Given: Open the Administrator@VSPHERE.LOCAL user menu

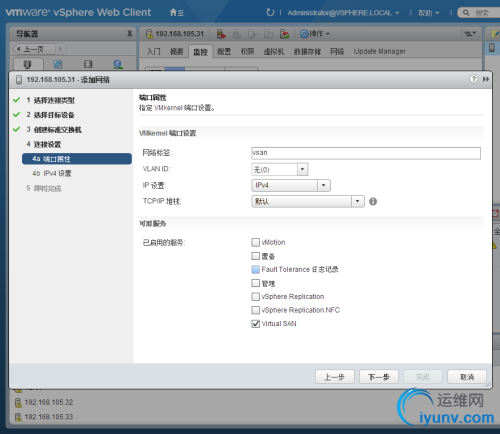Looking at the screenshot, I should 343,13.
